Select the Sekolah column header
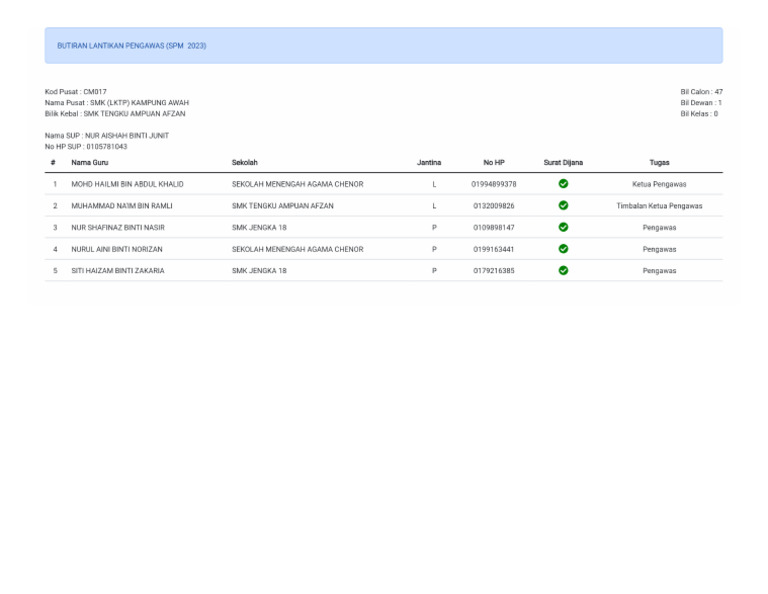 click(244, 163)
